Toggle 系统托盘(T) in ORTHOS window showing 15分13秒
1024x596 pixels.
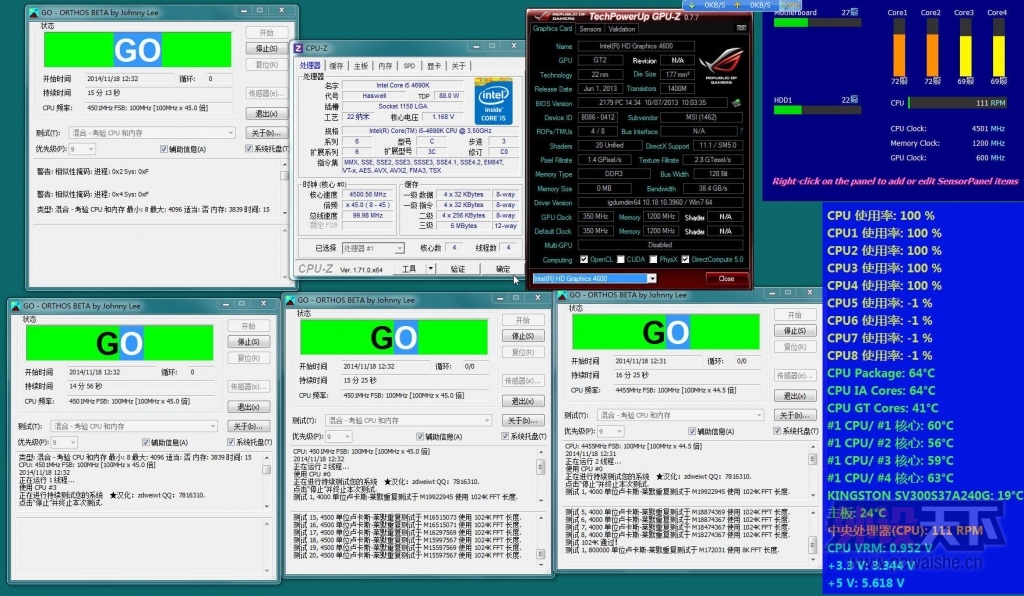point(249,149)
